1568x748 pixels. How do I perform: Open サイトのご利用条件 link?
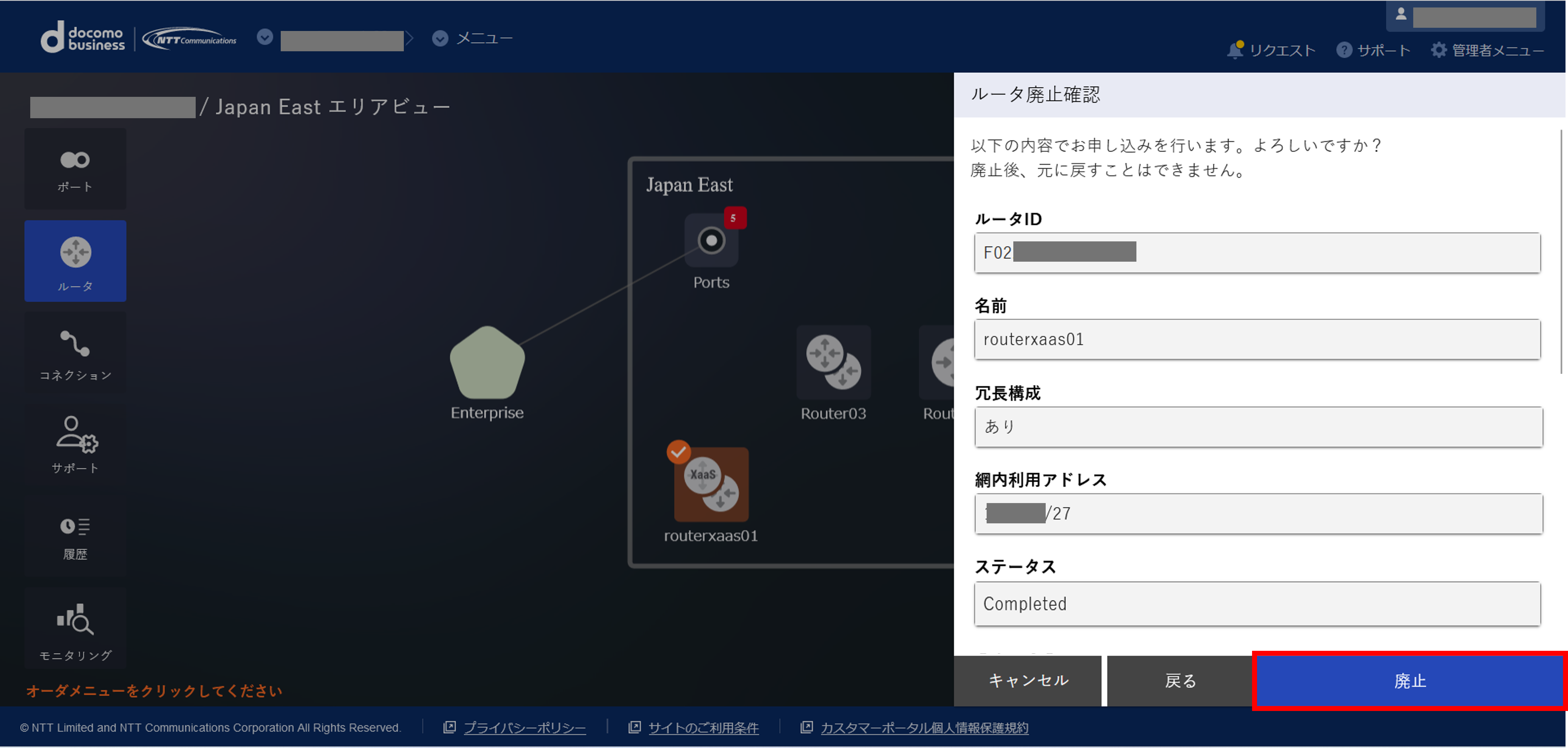[x=703, y=727]
